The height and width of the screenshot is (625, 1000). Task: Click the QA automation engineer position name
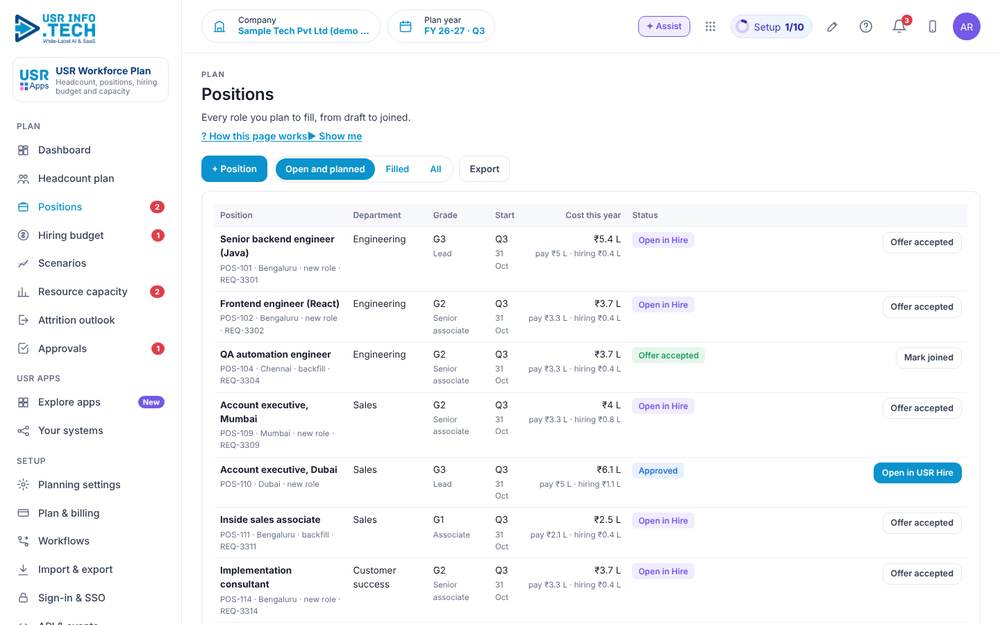coord(276,354)
